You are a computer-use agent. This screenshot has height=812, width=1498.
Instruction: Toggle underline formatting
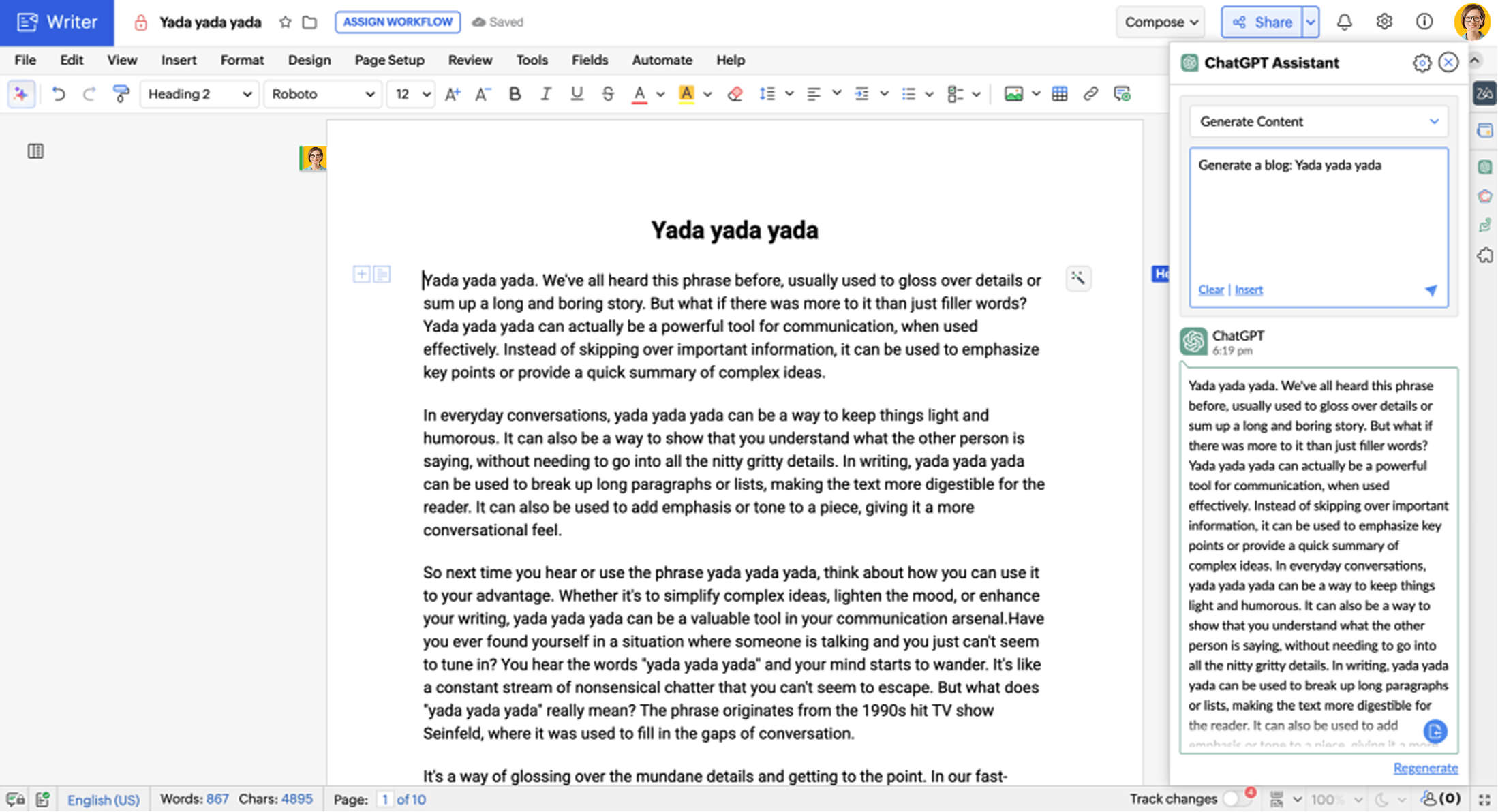point(577,94)
